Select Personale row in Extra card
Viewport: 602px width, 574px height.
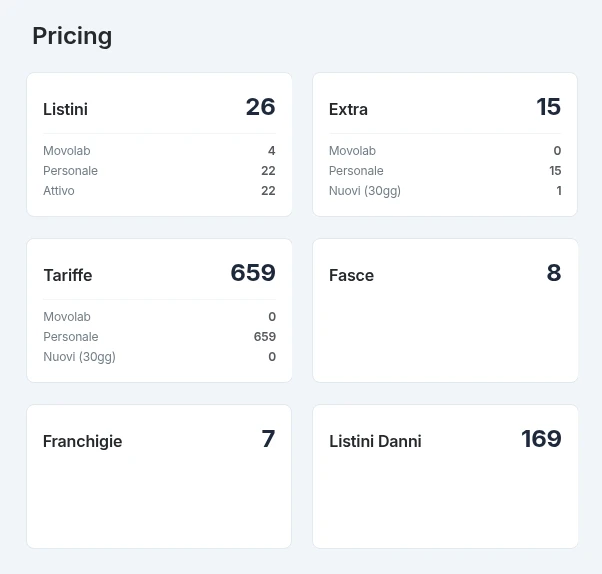click(445, 170)
